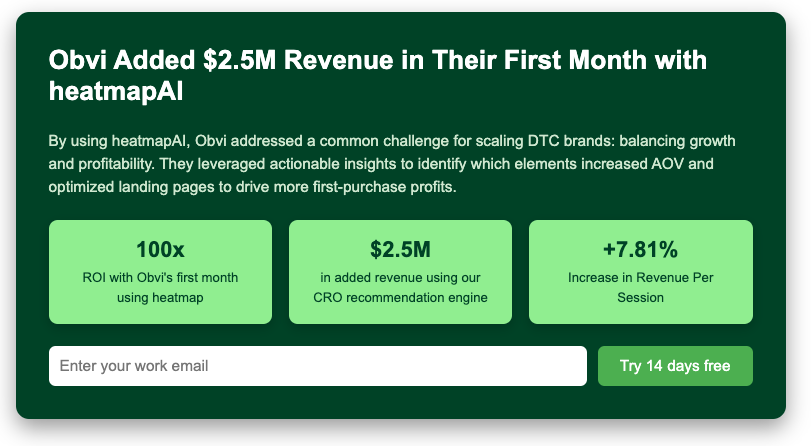Click the 'Try 14 days free' button
811x446 pixels.
point(675,366)
